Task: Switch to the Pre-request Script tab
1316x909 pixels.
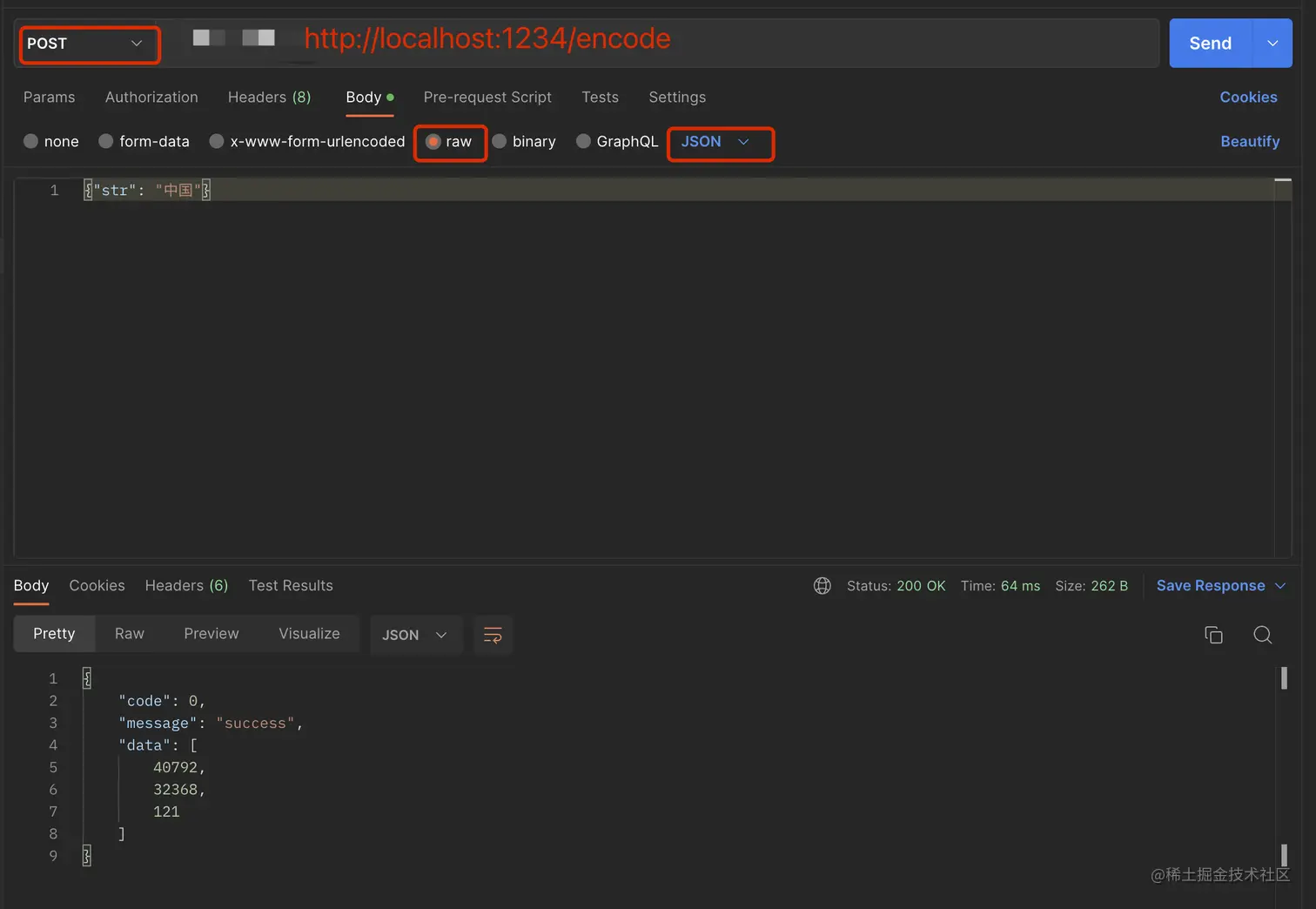Action: tap(487, 98)
